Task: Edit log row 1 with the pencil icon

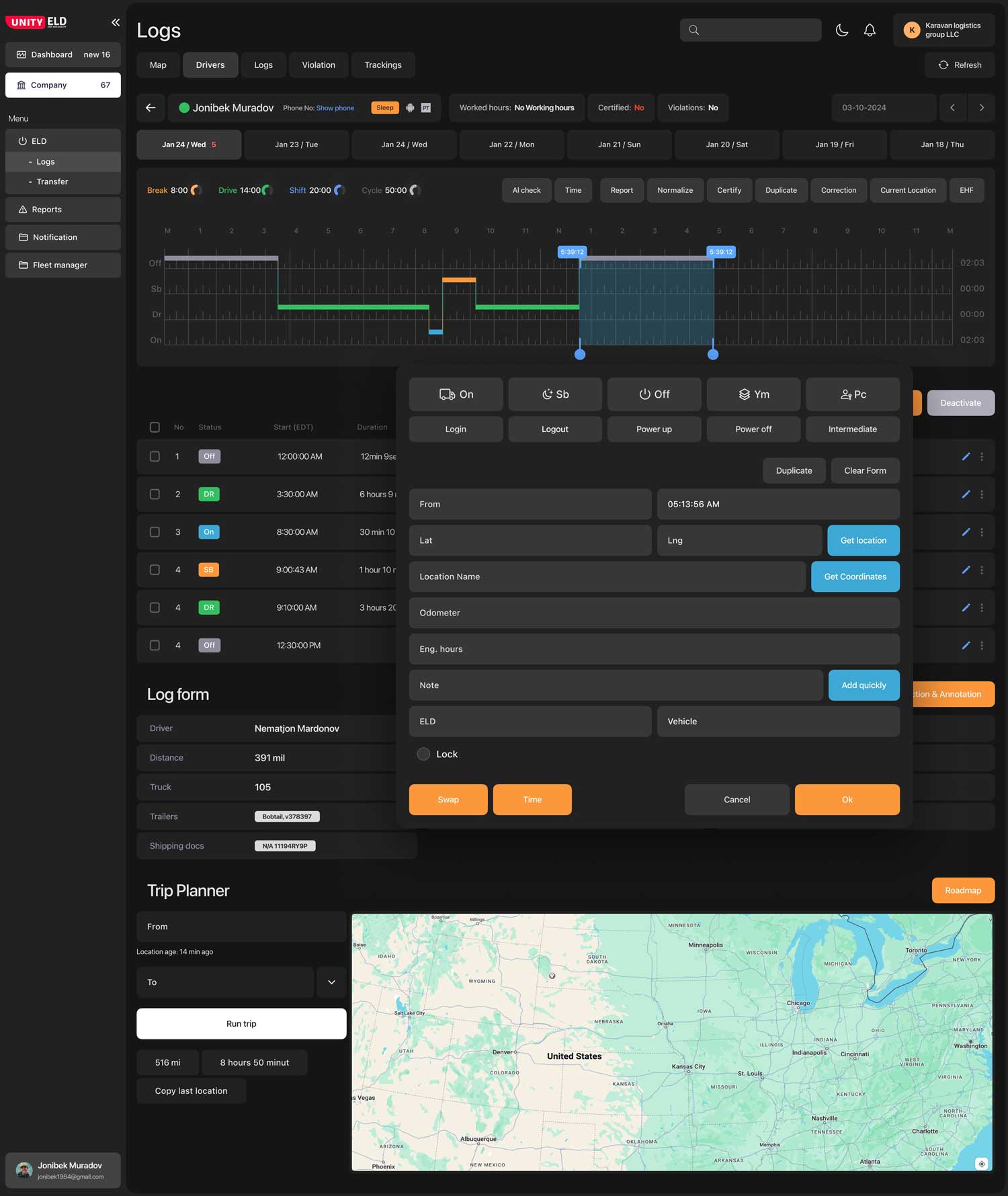Action: [x=966, y=456]
